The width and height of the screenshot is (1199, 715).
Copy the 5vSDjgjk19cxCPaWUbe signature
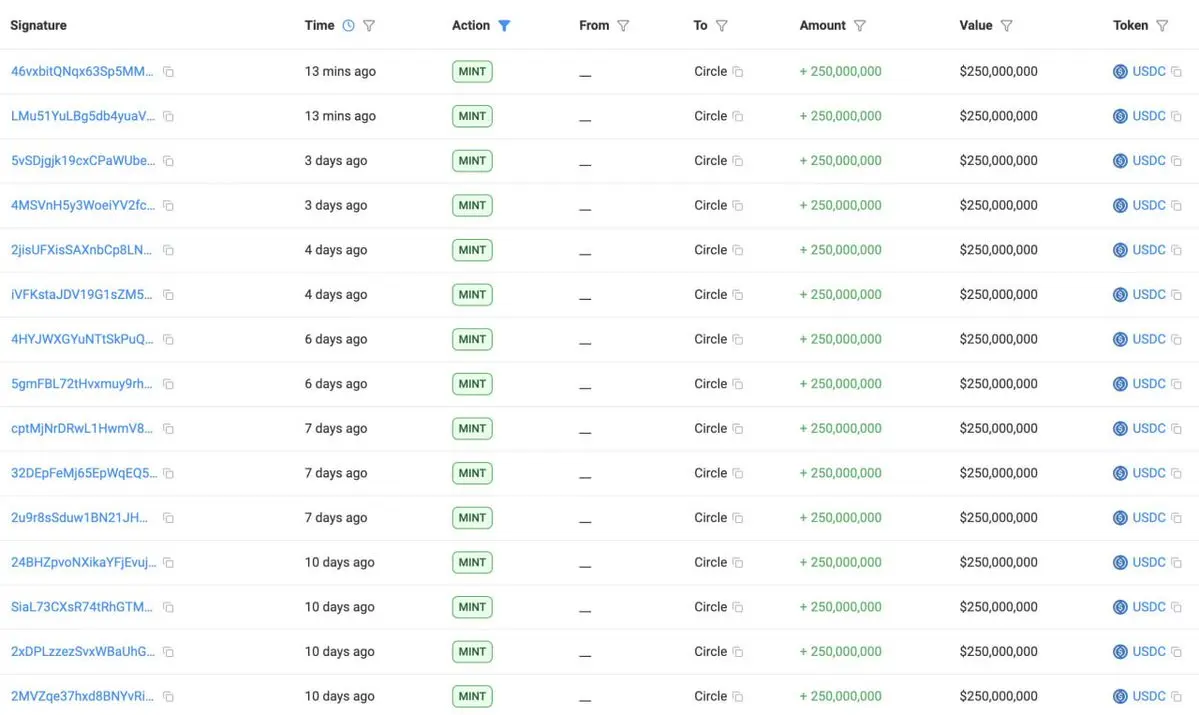[168, 161]
